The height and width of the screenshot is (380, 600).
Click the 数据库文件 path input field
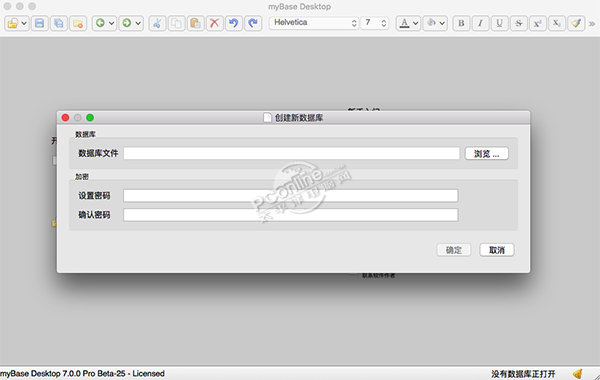coord(291,153)
